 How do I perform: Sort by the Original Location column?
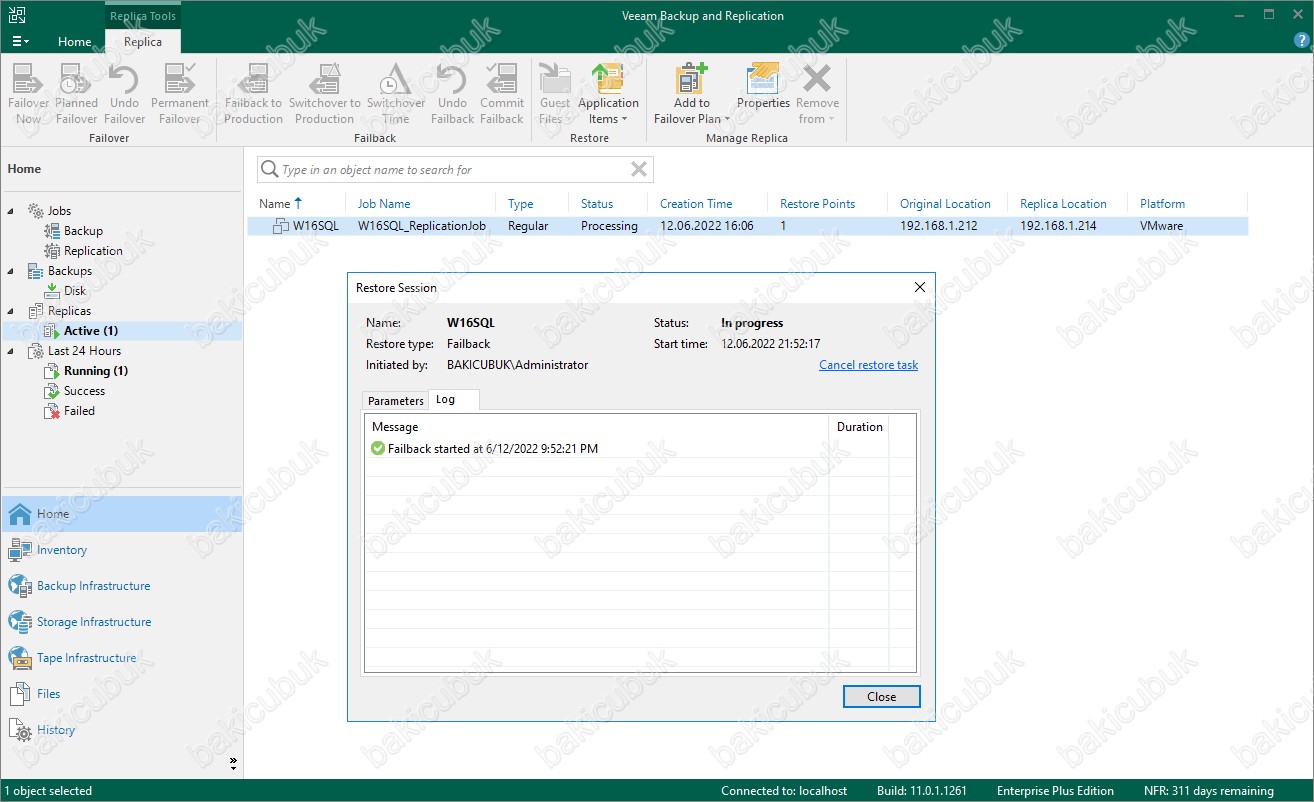(x=945, y=204)
